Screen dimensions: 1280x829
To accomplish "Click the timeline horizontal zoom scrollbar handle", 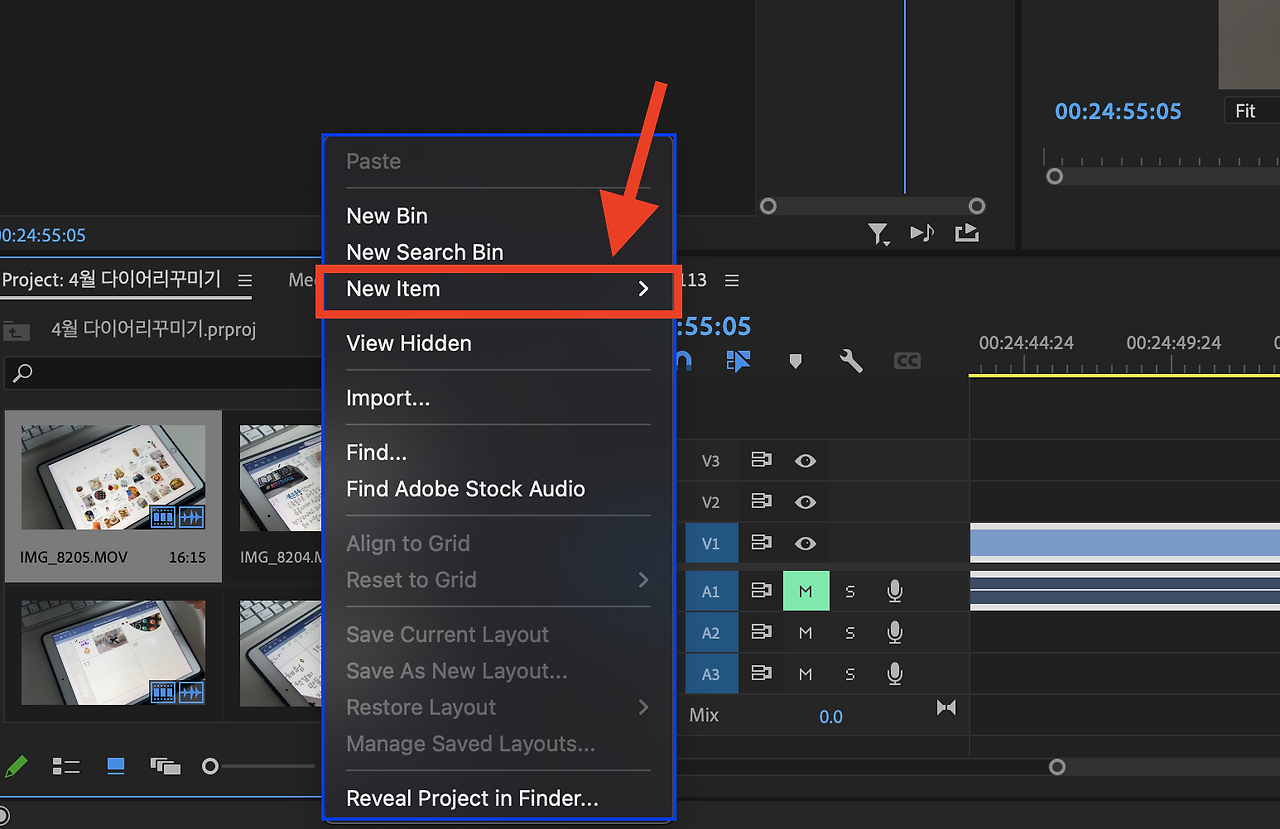I will 1057,767.
